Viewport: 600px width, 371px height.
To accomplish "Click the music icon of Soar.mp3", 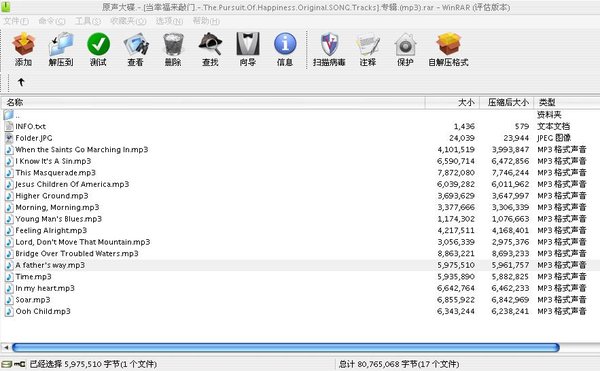I will tap(9, 299).
